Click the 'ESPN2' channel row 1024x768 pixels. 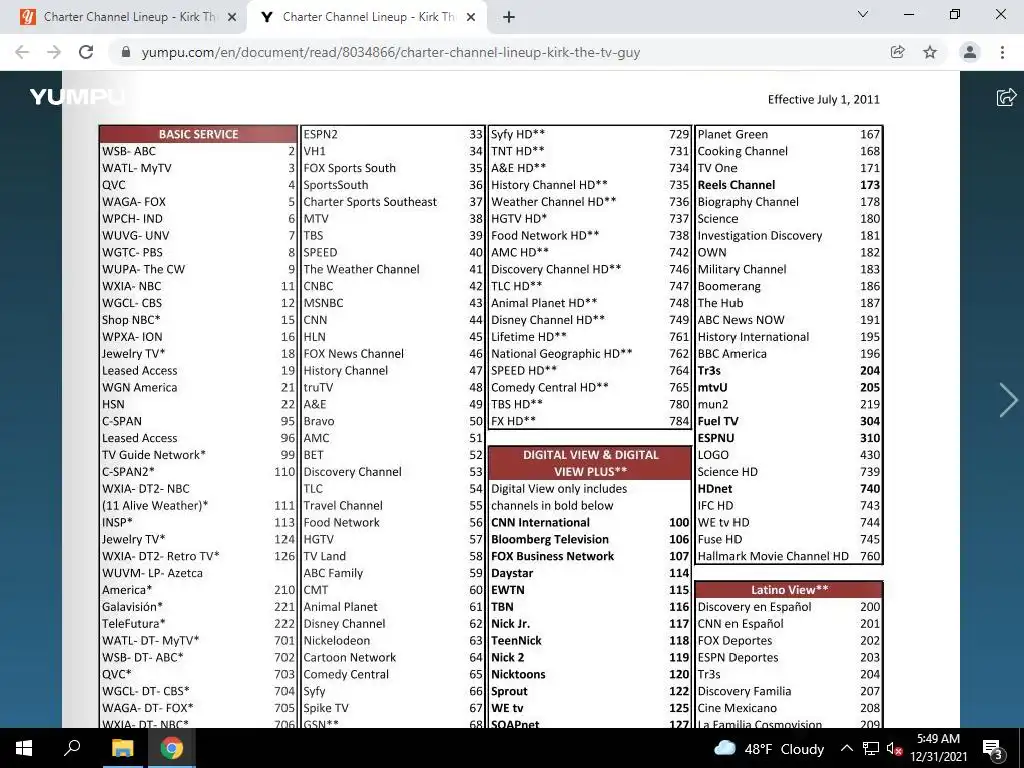(392, 134)
